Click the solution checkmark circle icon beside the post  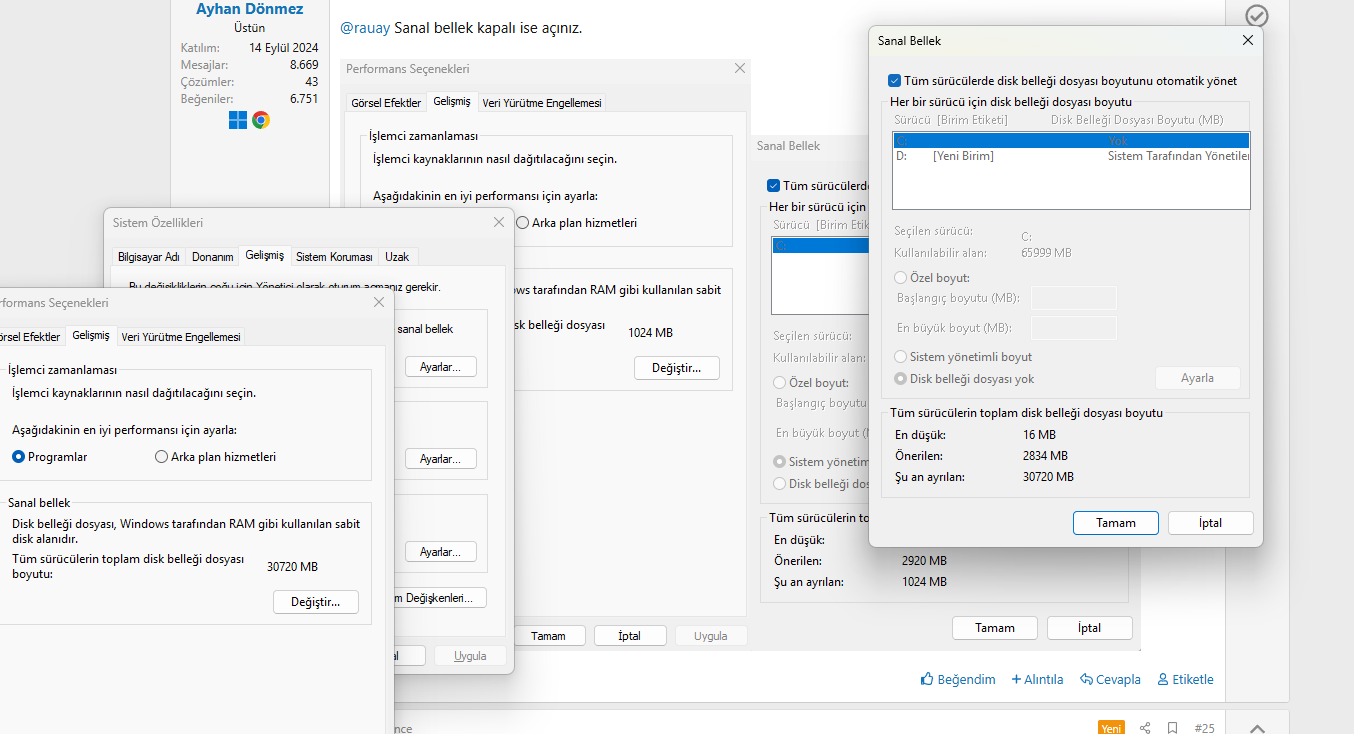1257,16
